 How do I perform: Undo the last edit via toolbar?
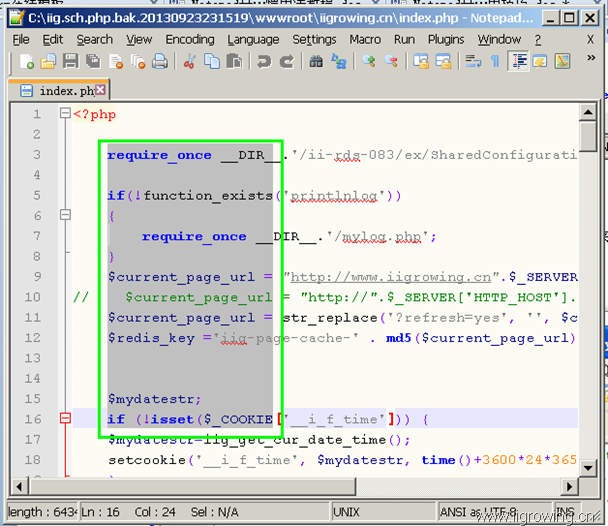264,62
